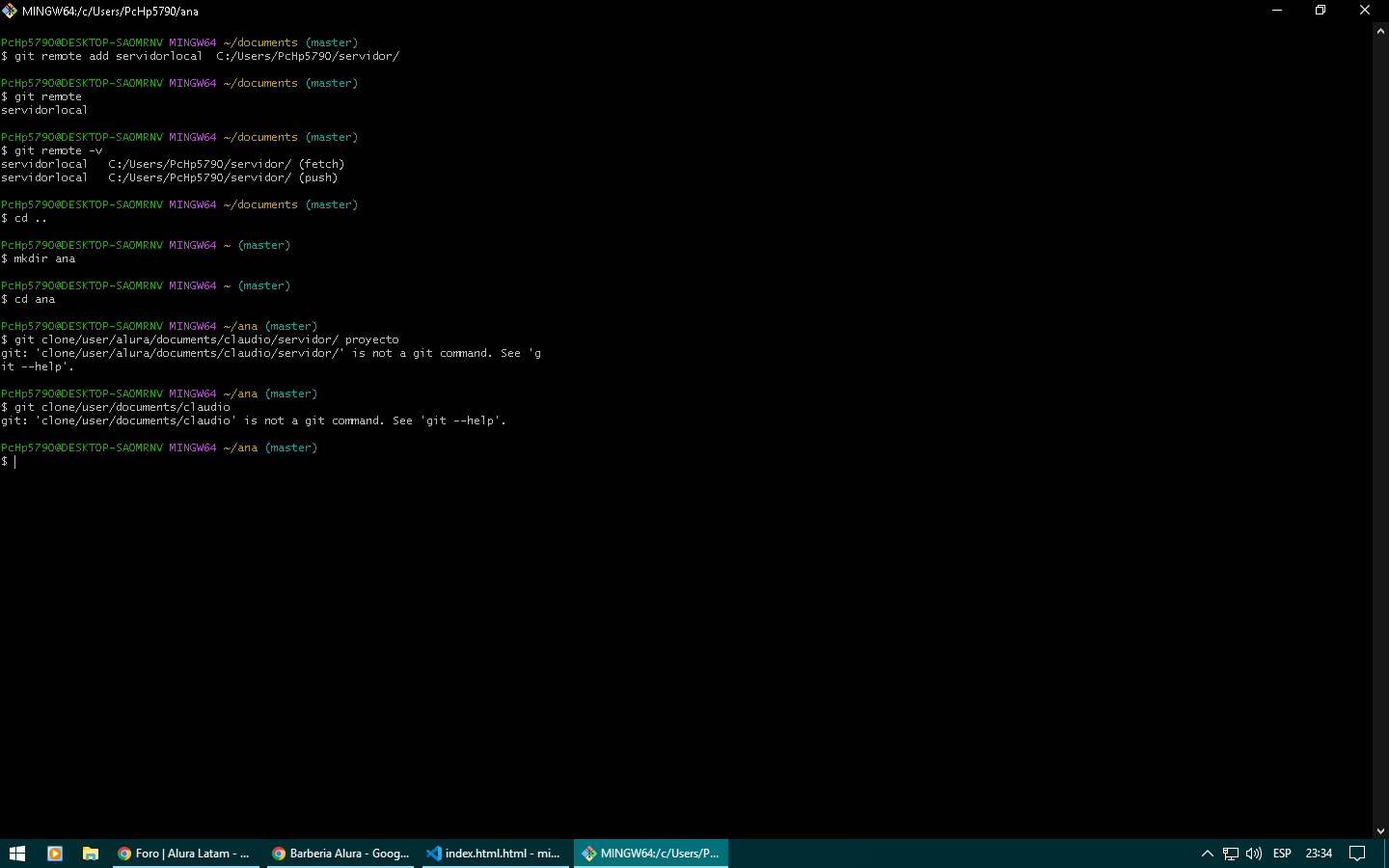Click the scrollbar down arrow
The height and width of the screenshot is (868, 1389).
(1380, 830)
